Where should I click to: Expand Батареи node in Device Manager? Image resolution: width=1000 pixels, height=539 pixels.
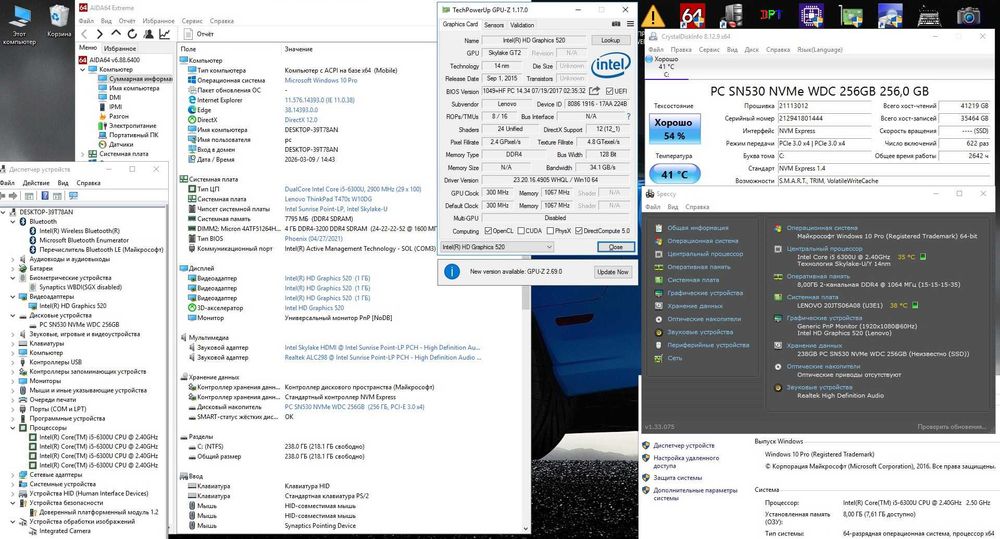12,269
